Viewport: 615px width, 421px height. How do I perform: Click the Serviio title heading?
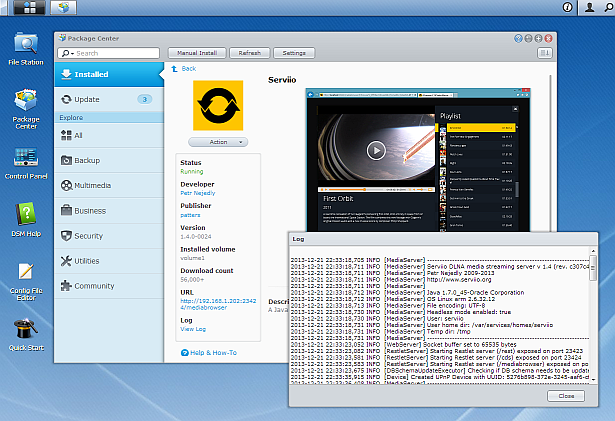[282, 80]
